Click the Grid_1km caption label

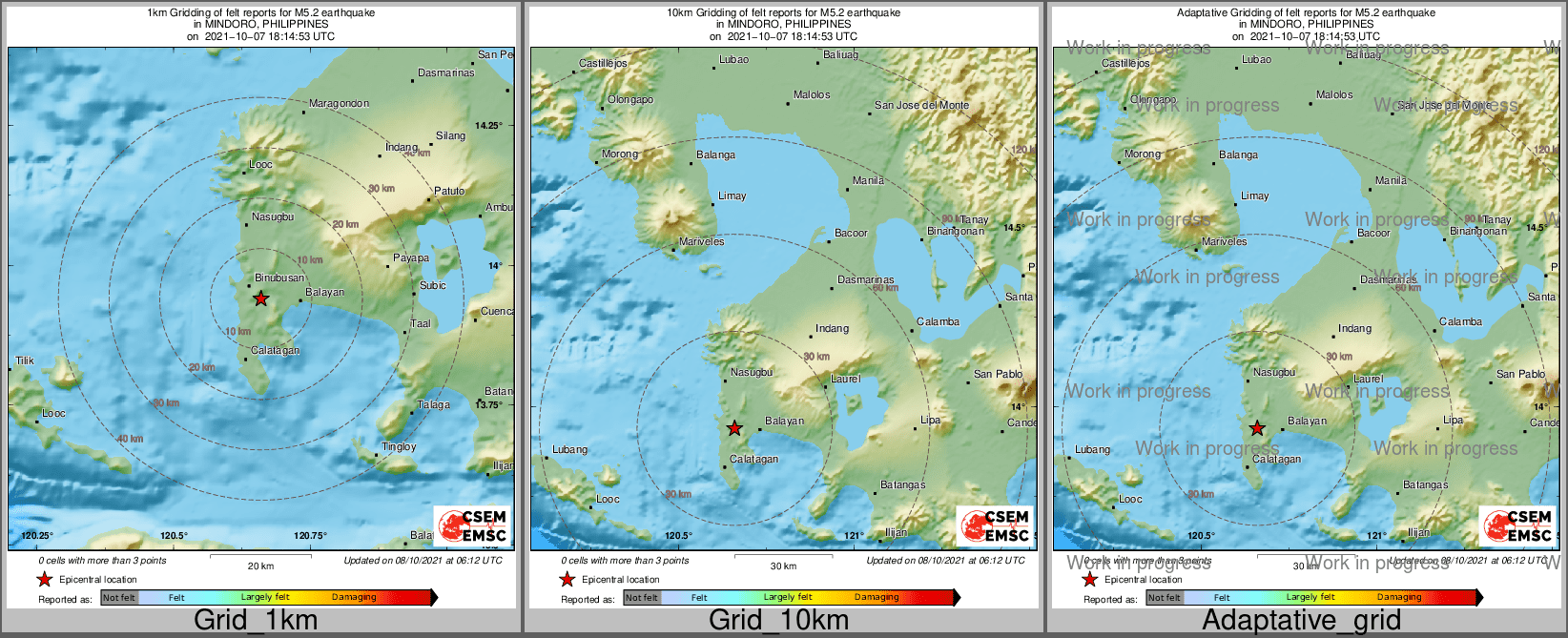(256, 620)
